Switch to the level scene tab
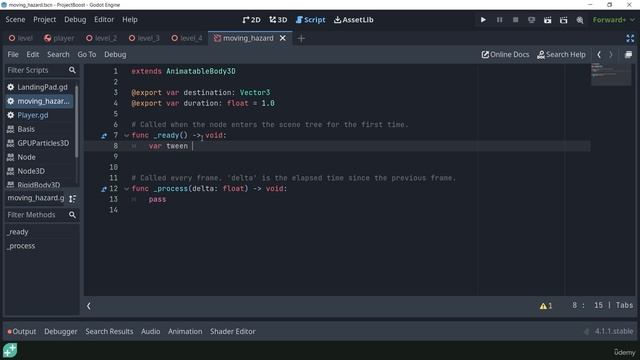The height and width of the screenshot is (360, 640). coord(21,38)
